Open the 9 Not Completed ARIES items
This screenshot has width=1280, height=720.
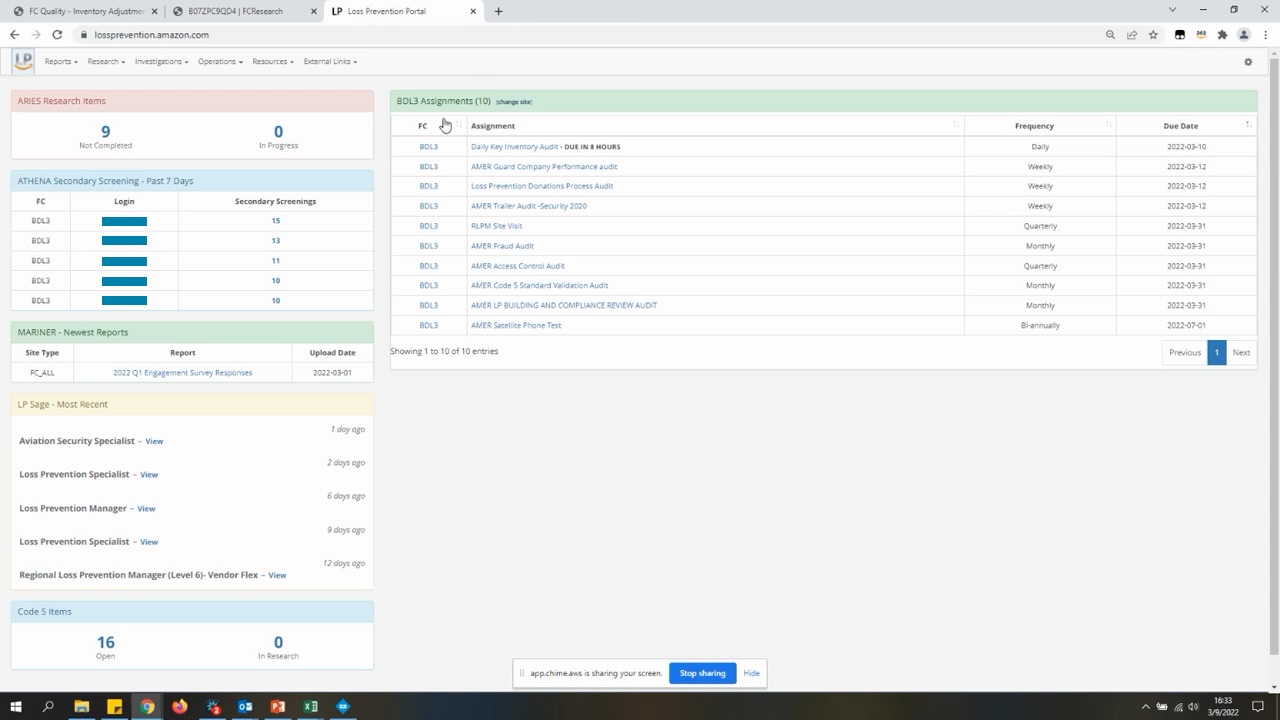point(105,132)
